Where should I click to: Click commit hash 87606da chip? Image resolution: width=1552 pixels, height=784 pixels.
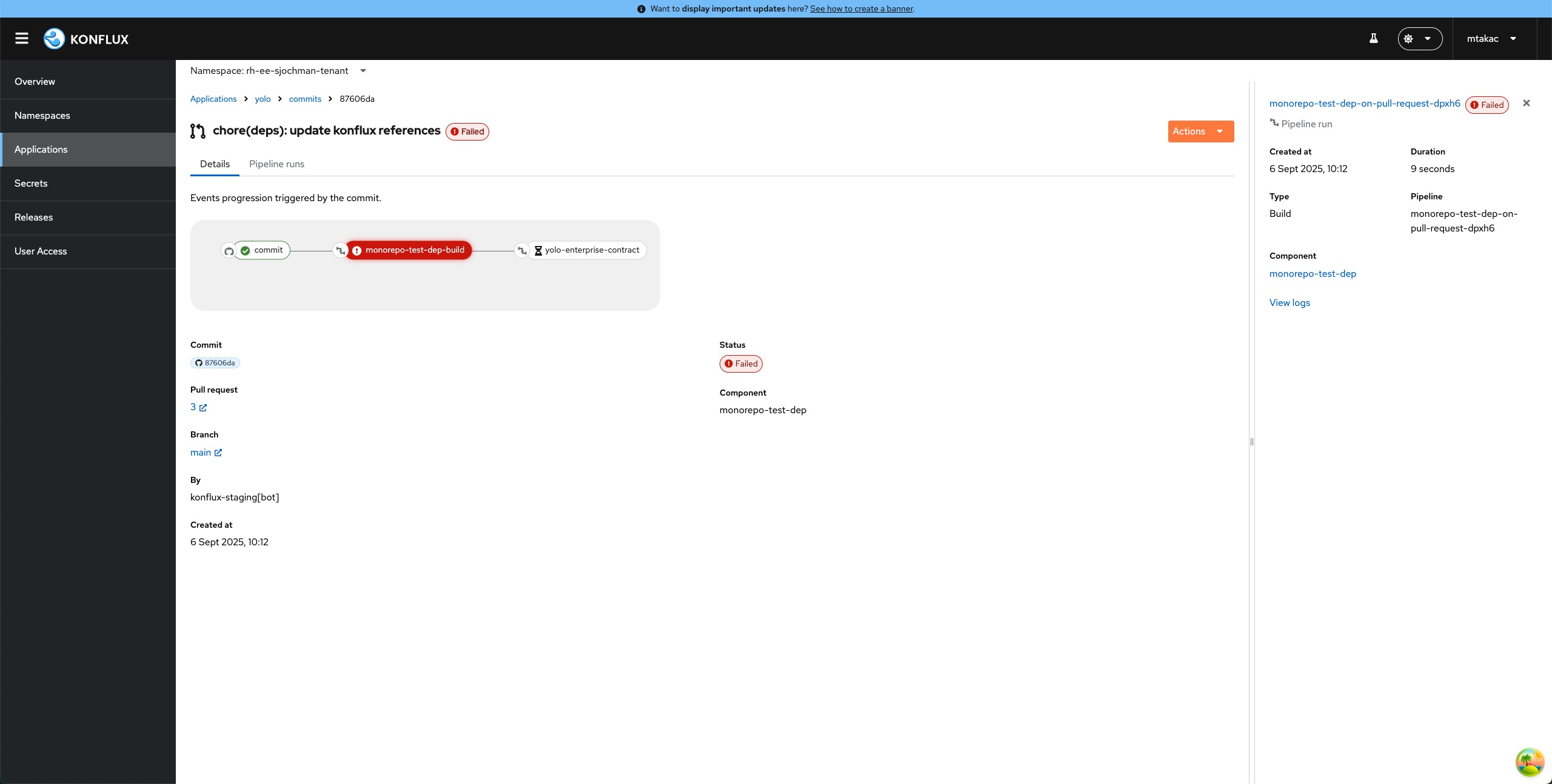[215, 363]
